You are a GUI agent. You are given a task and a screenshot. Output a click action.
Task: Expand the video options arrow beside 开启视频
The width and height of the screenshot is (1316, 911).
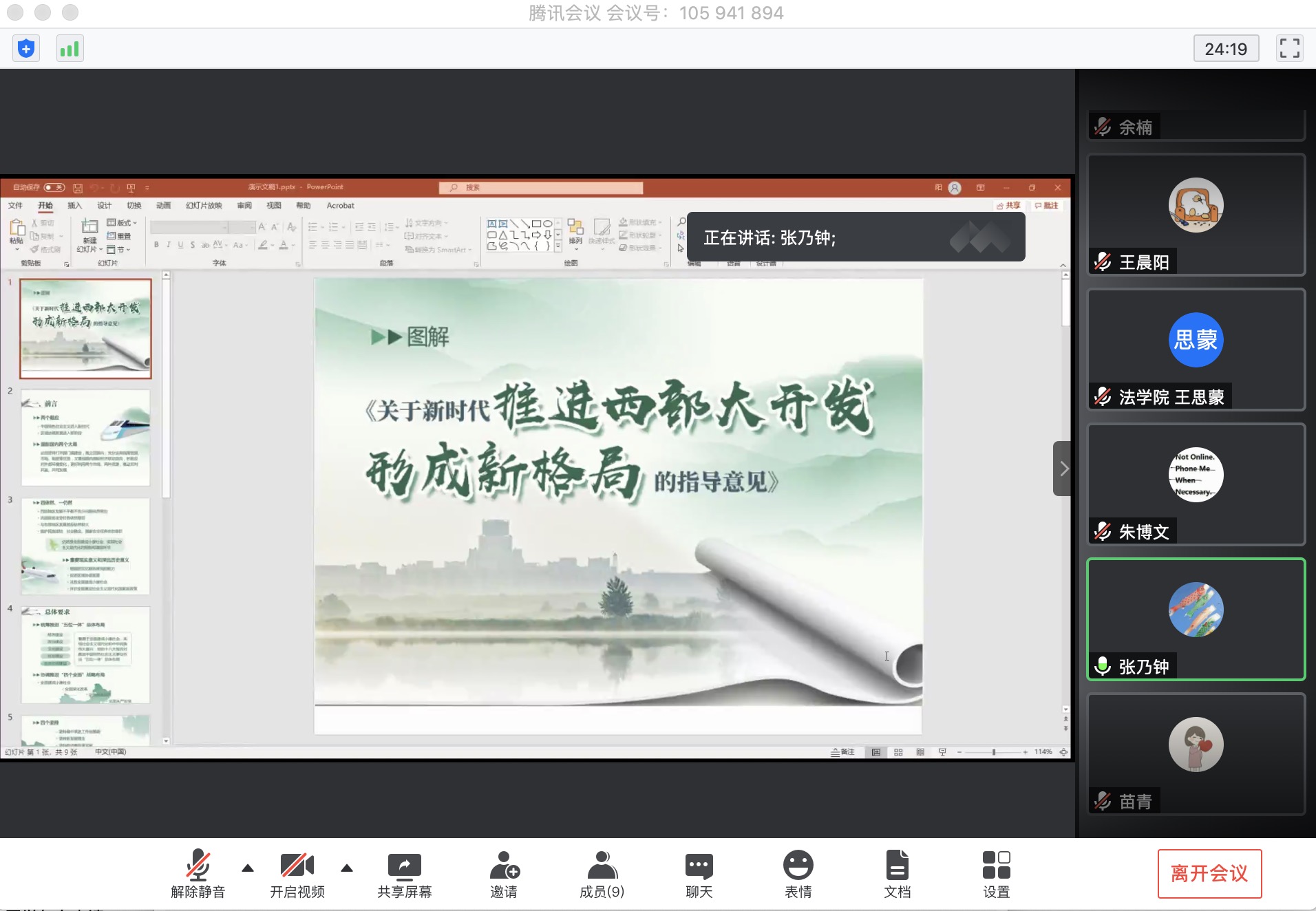pyautogui.click(x=347, y=868)
